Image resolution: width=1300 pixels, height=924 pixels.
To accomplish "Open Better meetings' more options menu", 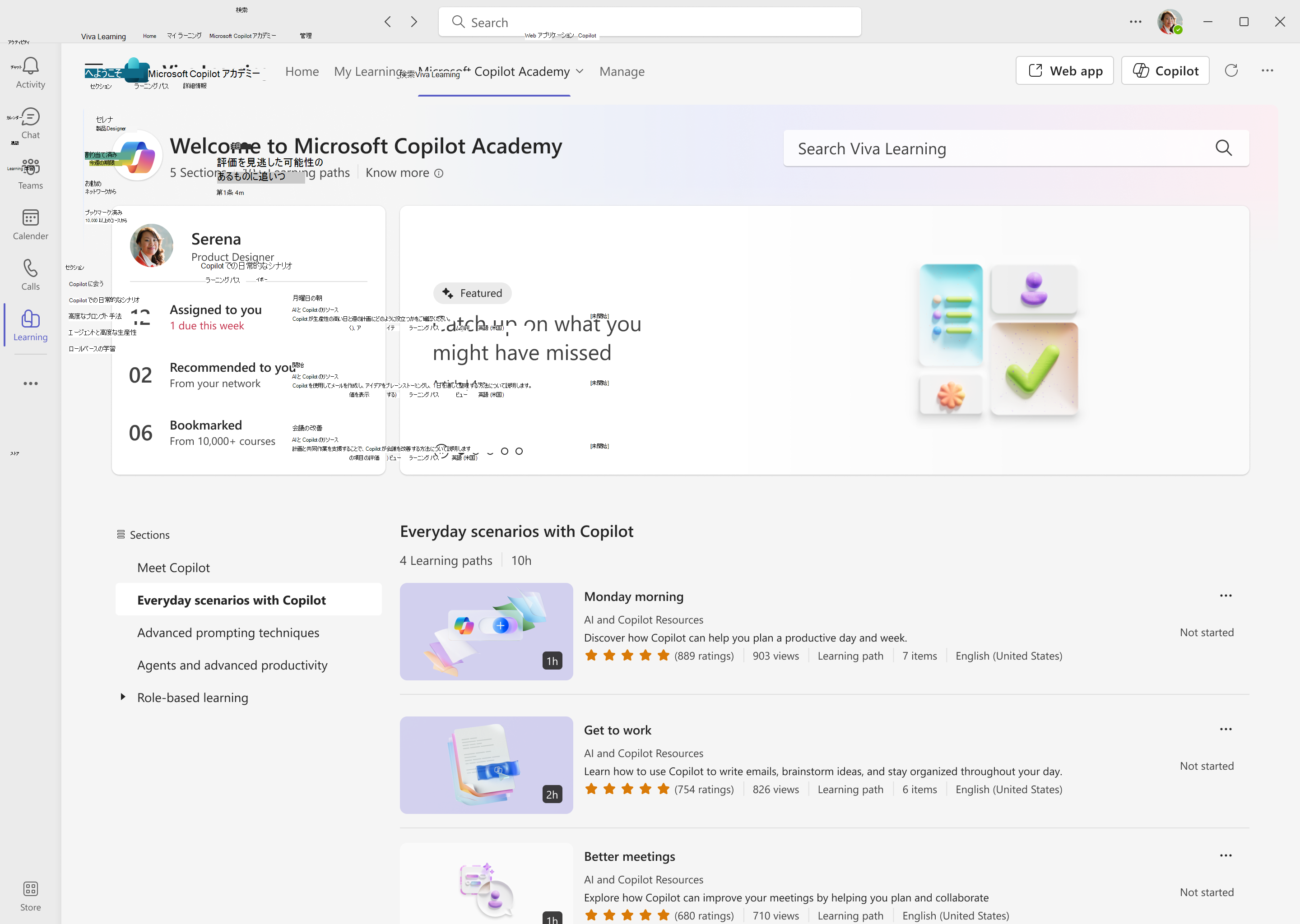I will (x=1226, y=855).
